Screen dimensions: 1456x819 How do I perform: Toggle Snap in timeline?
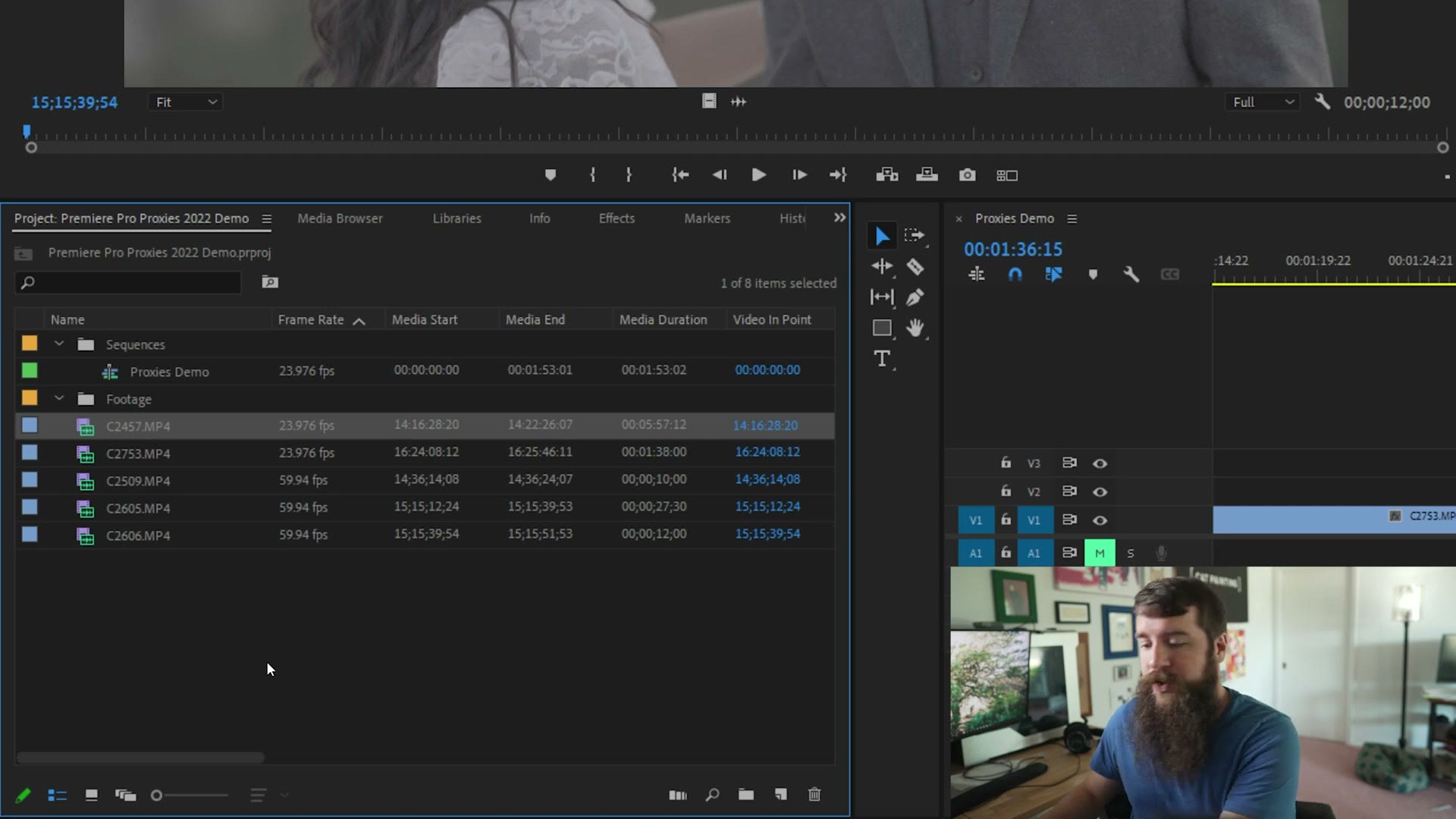point(1015,275)
